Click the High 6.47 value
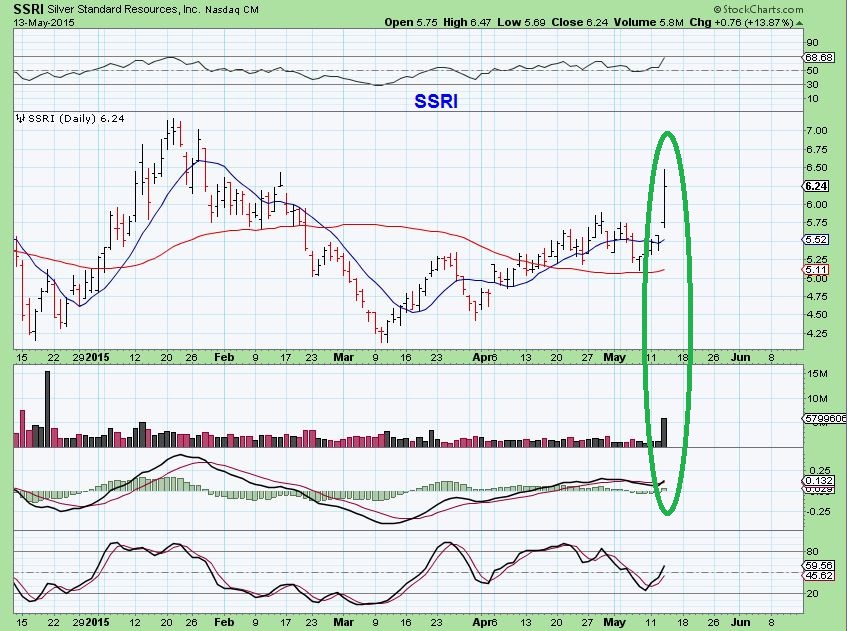 [x=467, y=22]
